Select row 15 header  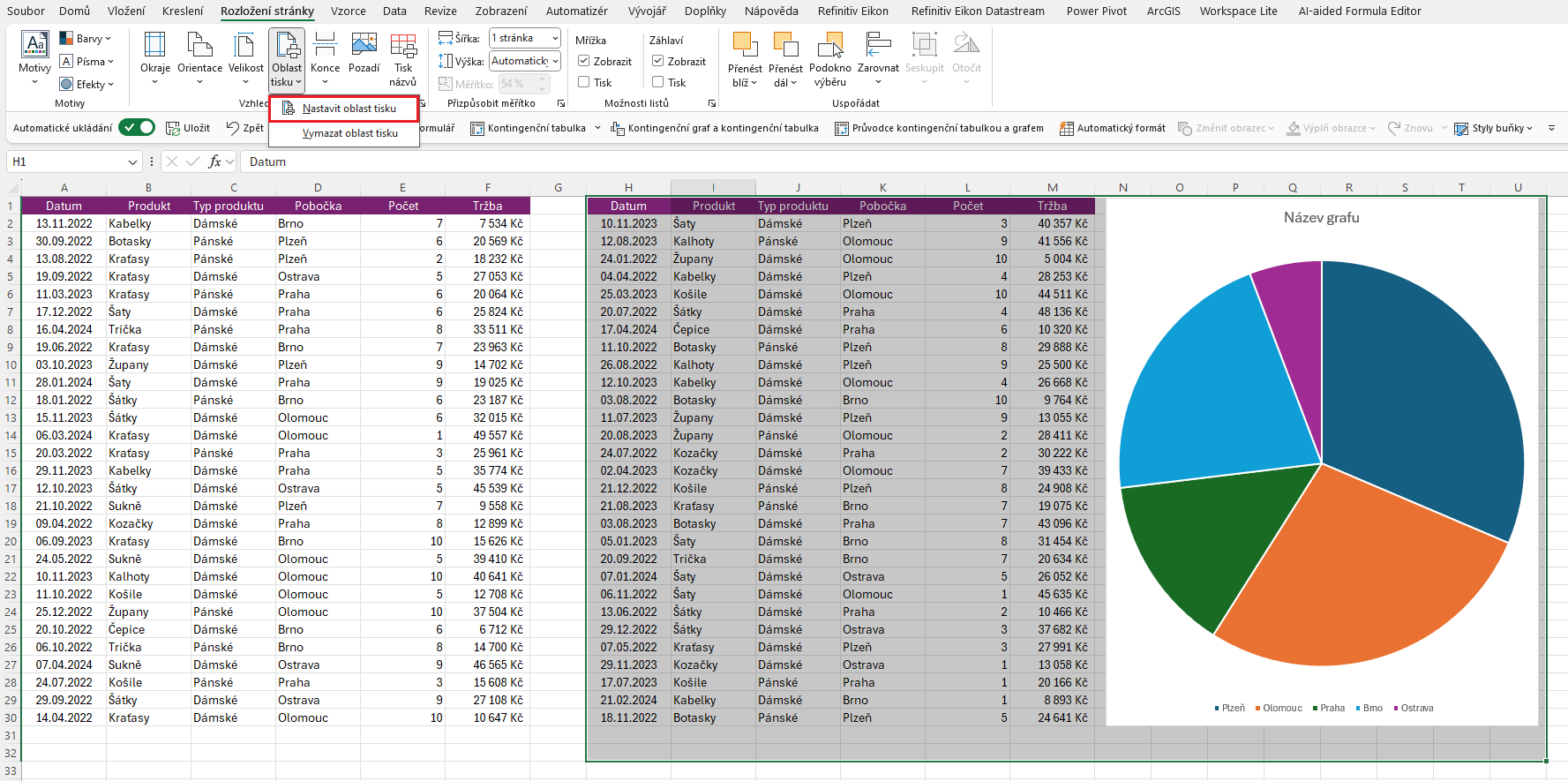click(11, 453)
